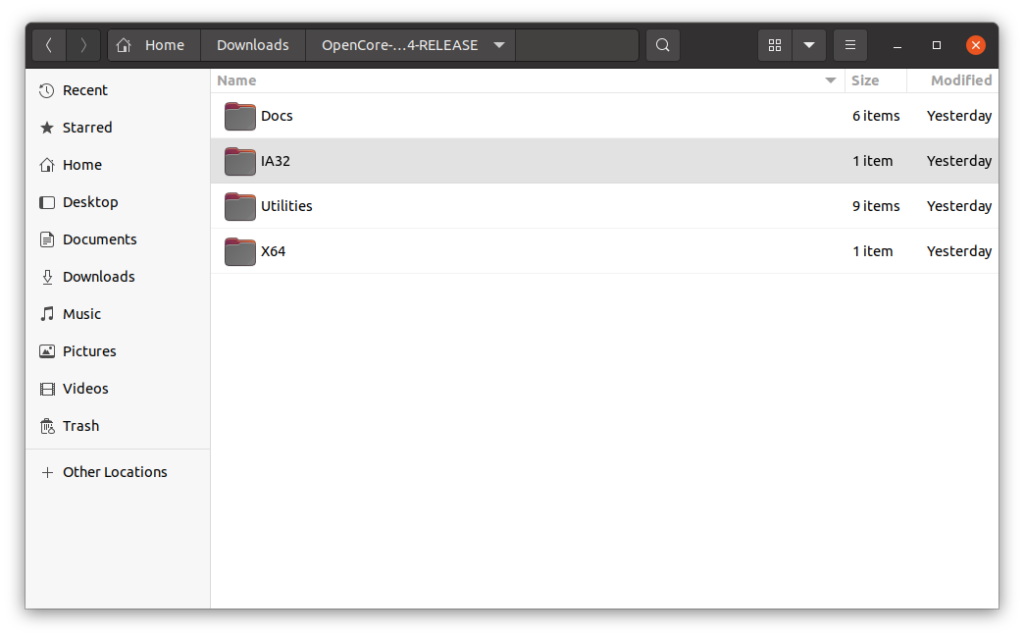
Task: Click the '6 items' size of Docs
Action: (x=876, y=116)
